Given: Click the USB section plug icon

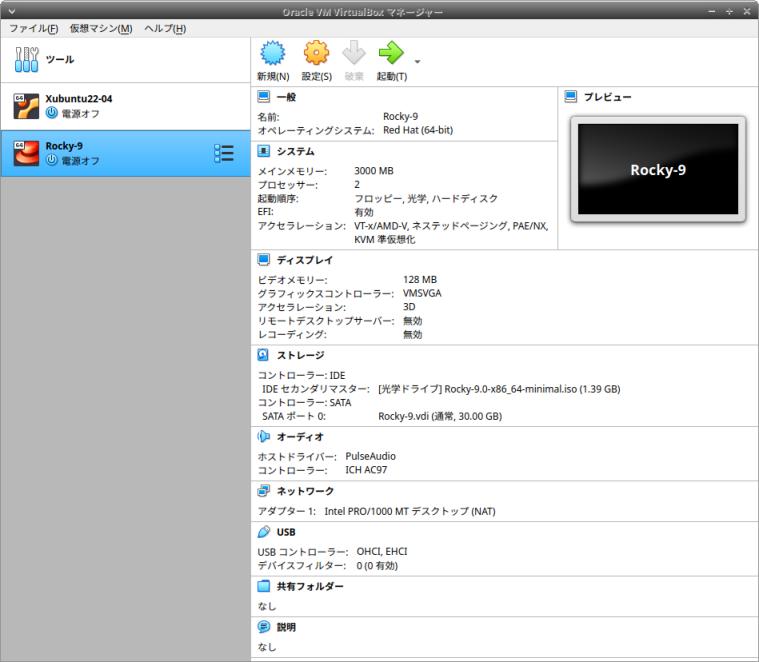Looking at the screenshot, I should 264,532.
